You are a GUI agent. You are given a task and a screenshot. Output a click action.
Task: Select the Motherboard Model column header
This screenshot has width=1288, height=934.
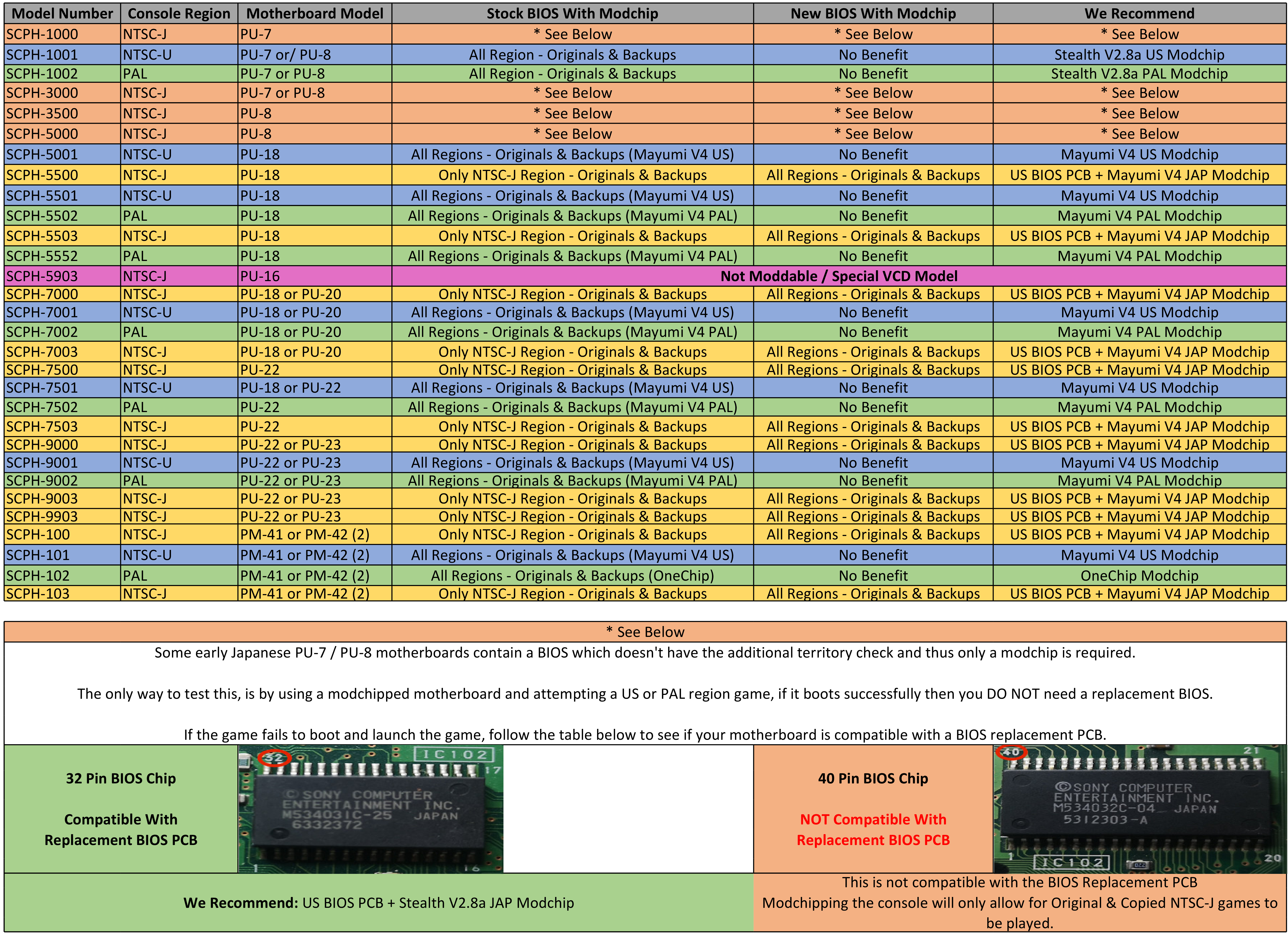(x=314, y=14)
